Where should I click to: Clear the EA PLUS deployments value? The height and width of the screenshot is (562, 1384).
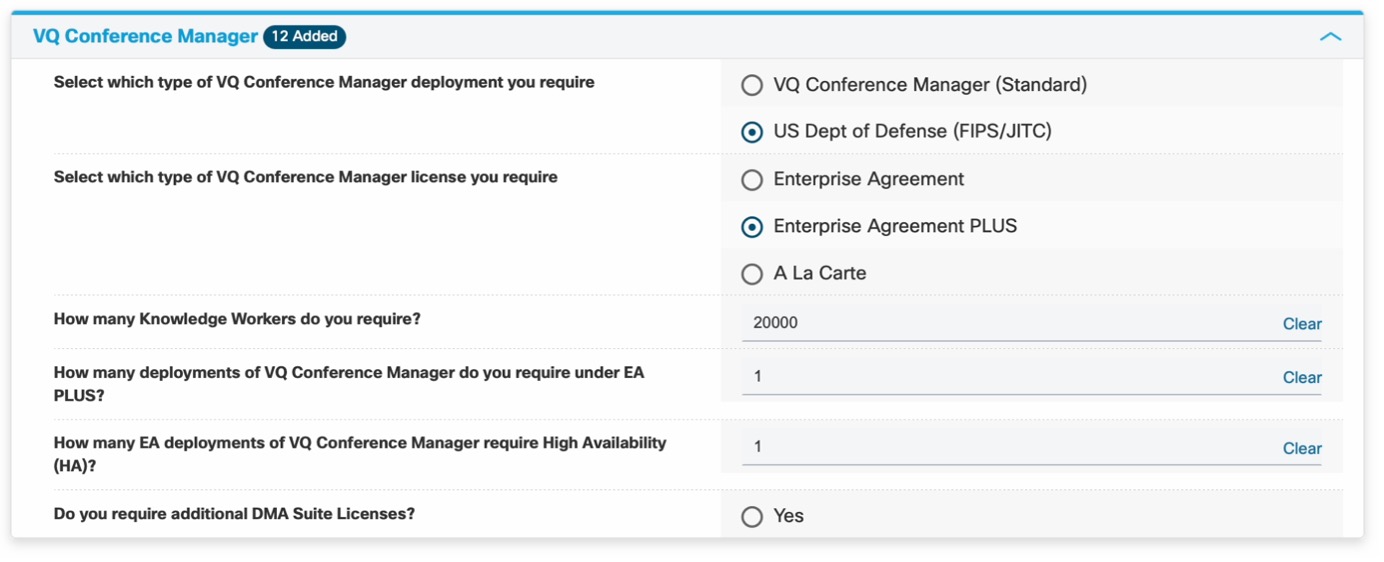1302,378
